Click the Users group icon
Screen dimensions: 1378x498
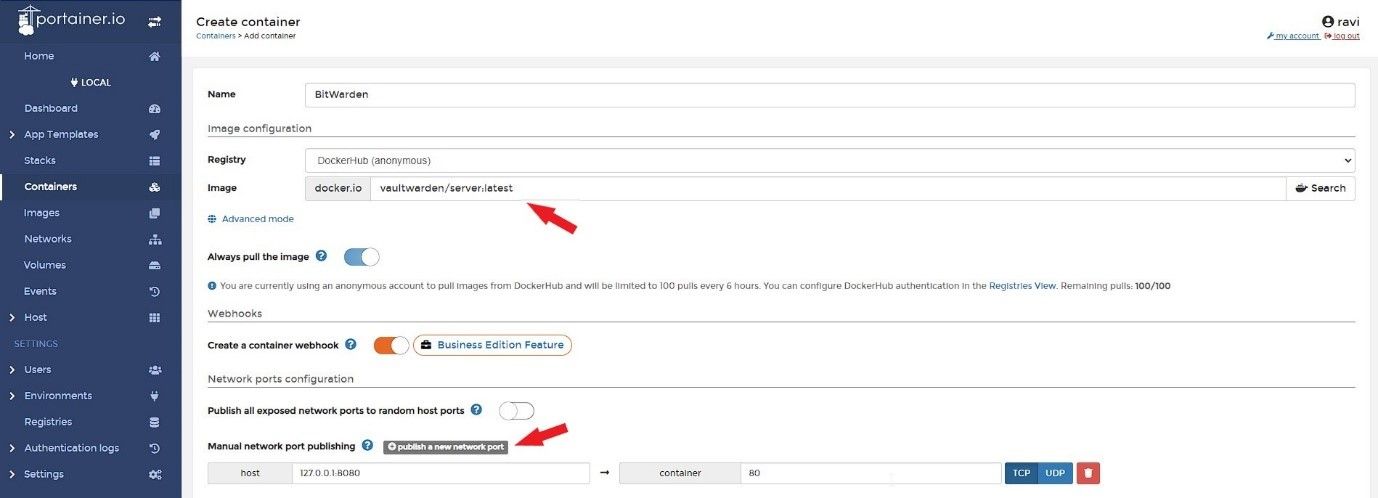tap(155, 369)
